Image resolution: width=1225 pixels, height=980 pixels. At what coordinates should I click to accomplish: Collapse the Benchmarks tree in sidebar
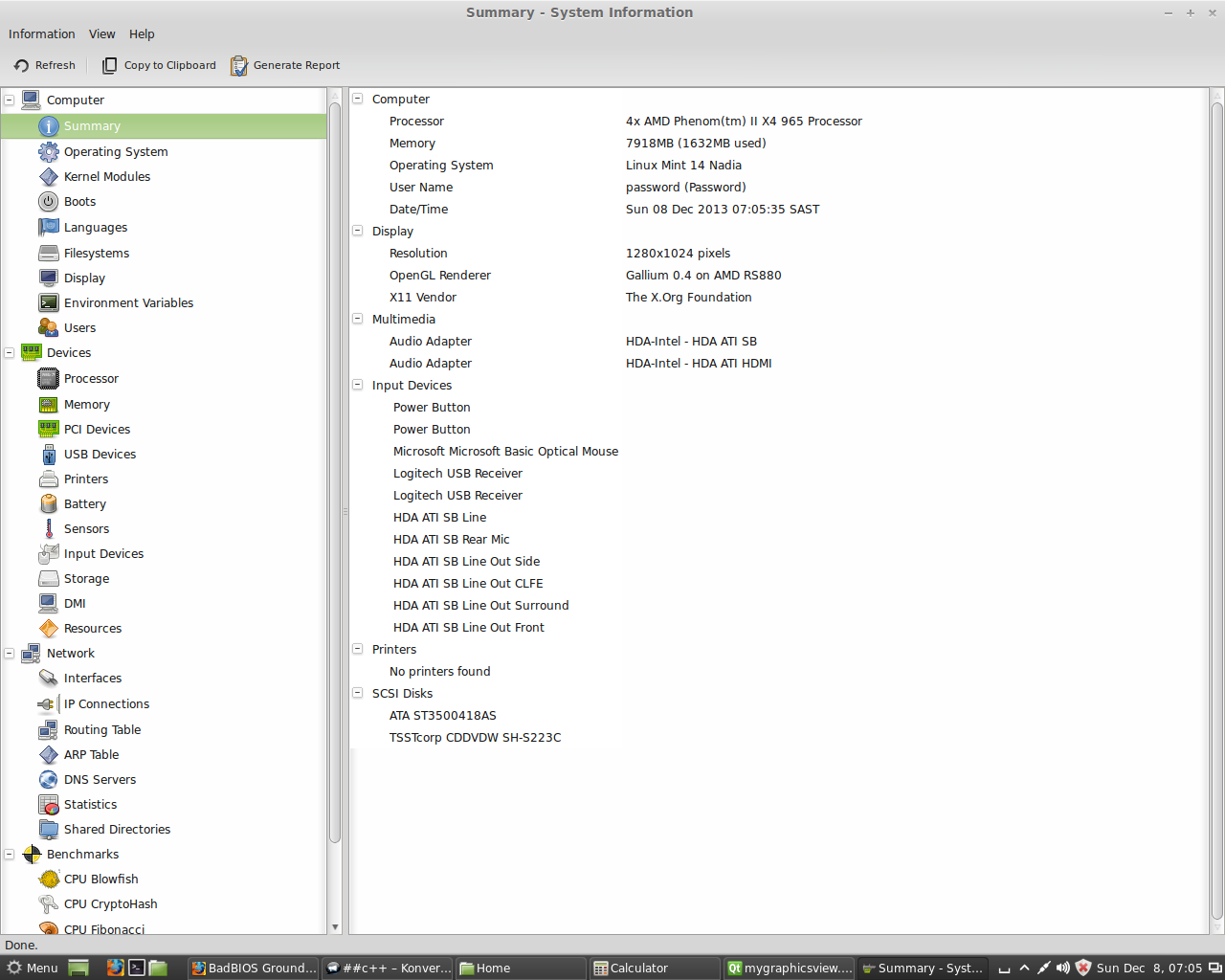point(10,854)
